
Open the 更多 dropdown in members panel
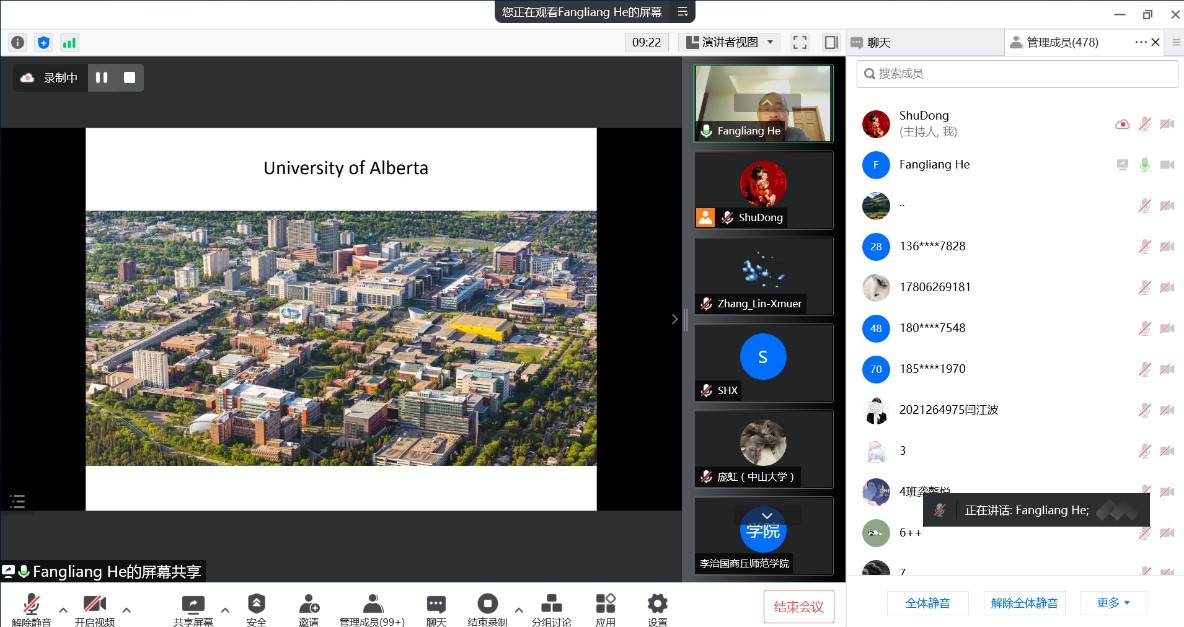pos(1113,603)
